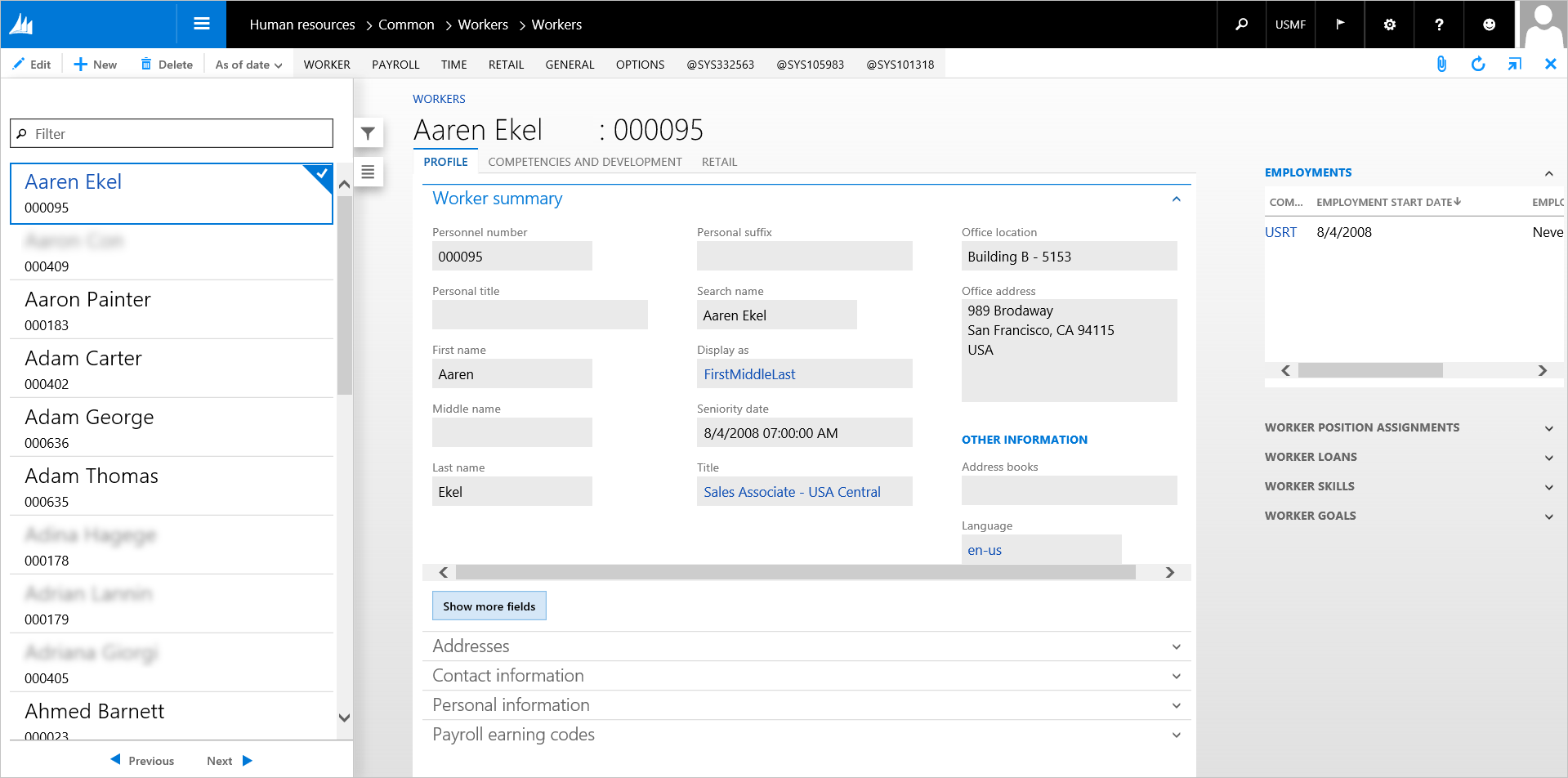Click Edit pencil button

(32, 65)
